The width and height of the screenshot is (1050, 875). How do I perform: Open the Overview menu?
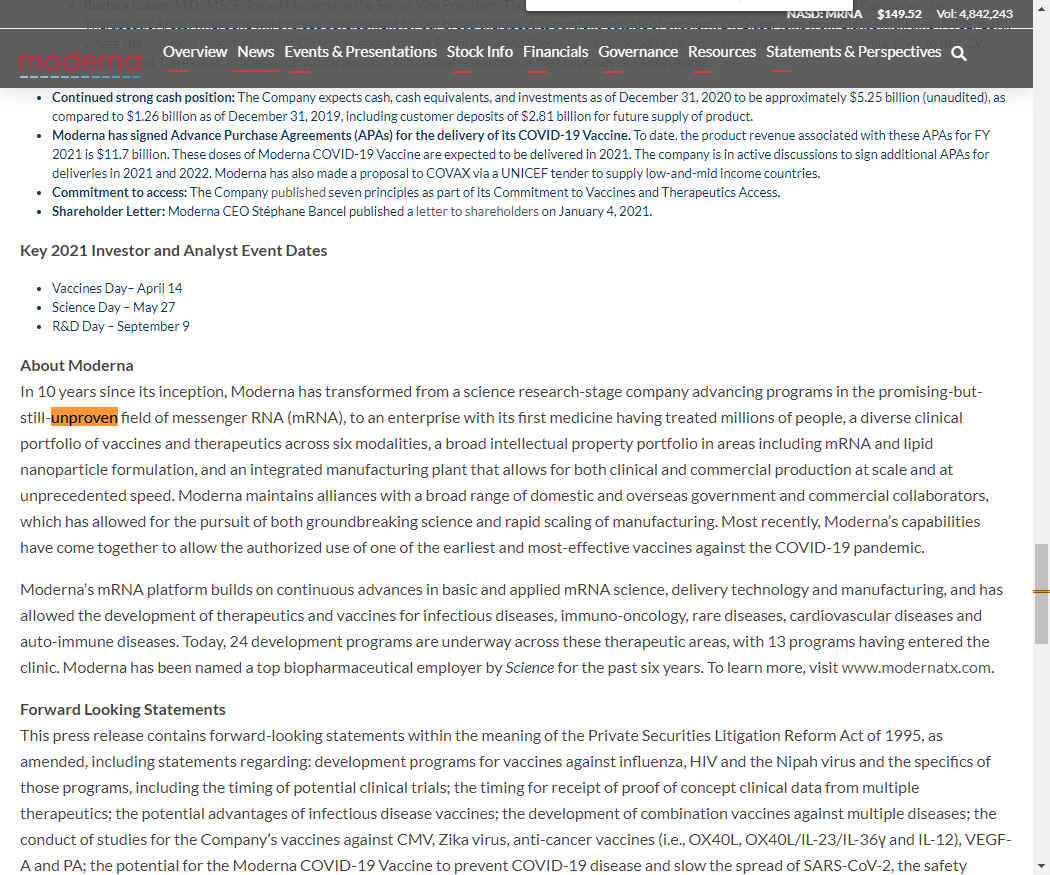(195, 52)
